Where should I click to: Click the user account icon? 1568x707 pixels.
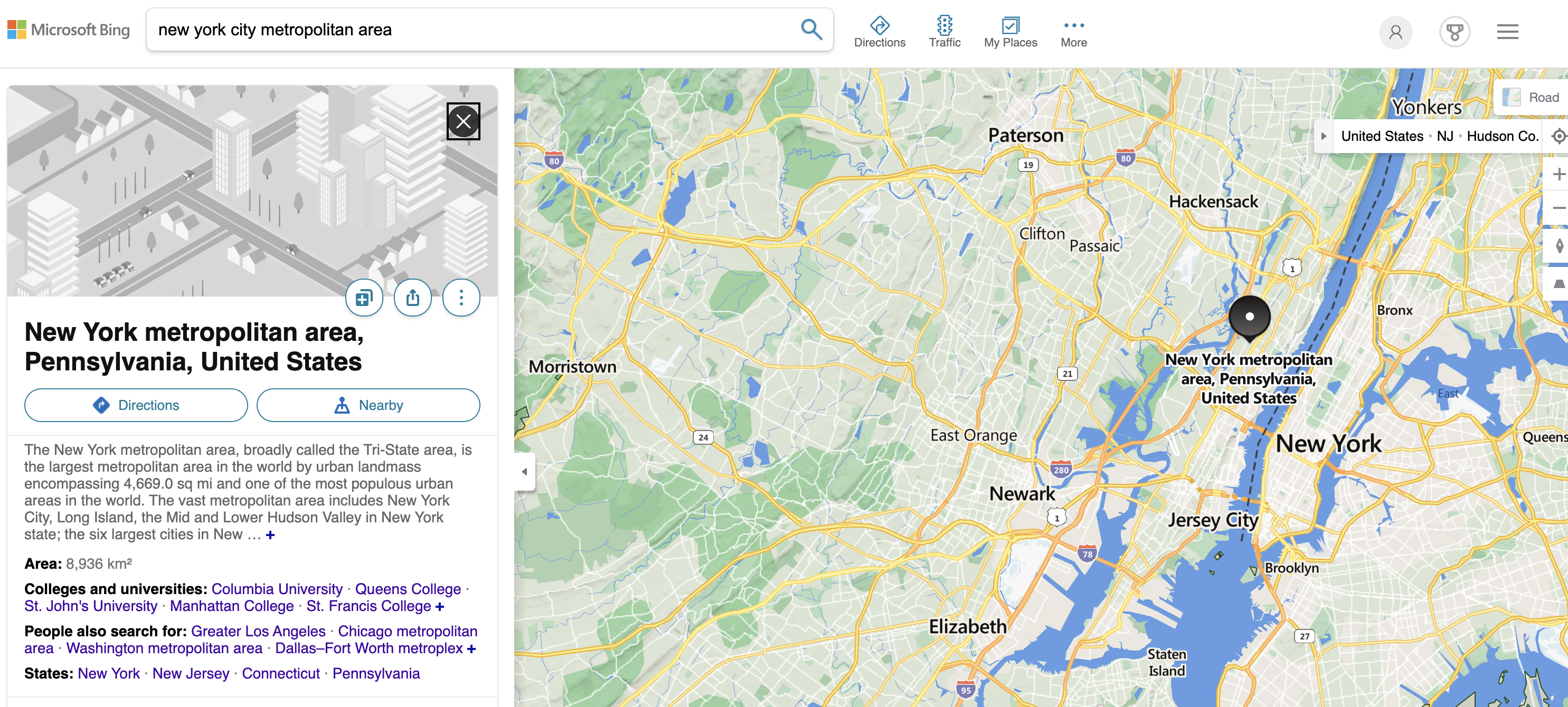click(1395, 32)
